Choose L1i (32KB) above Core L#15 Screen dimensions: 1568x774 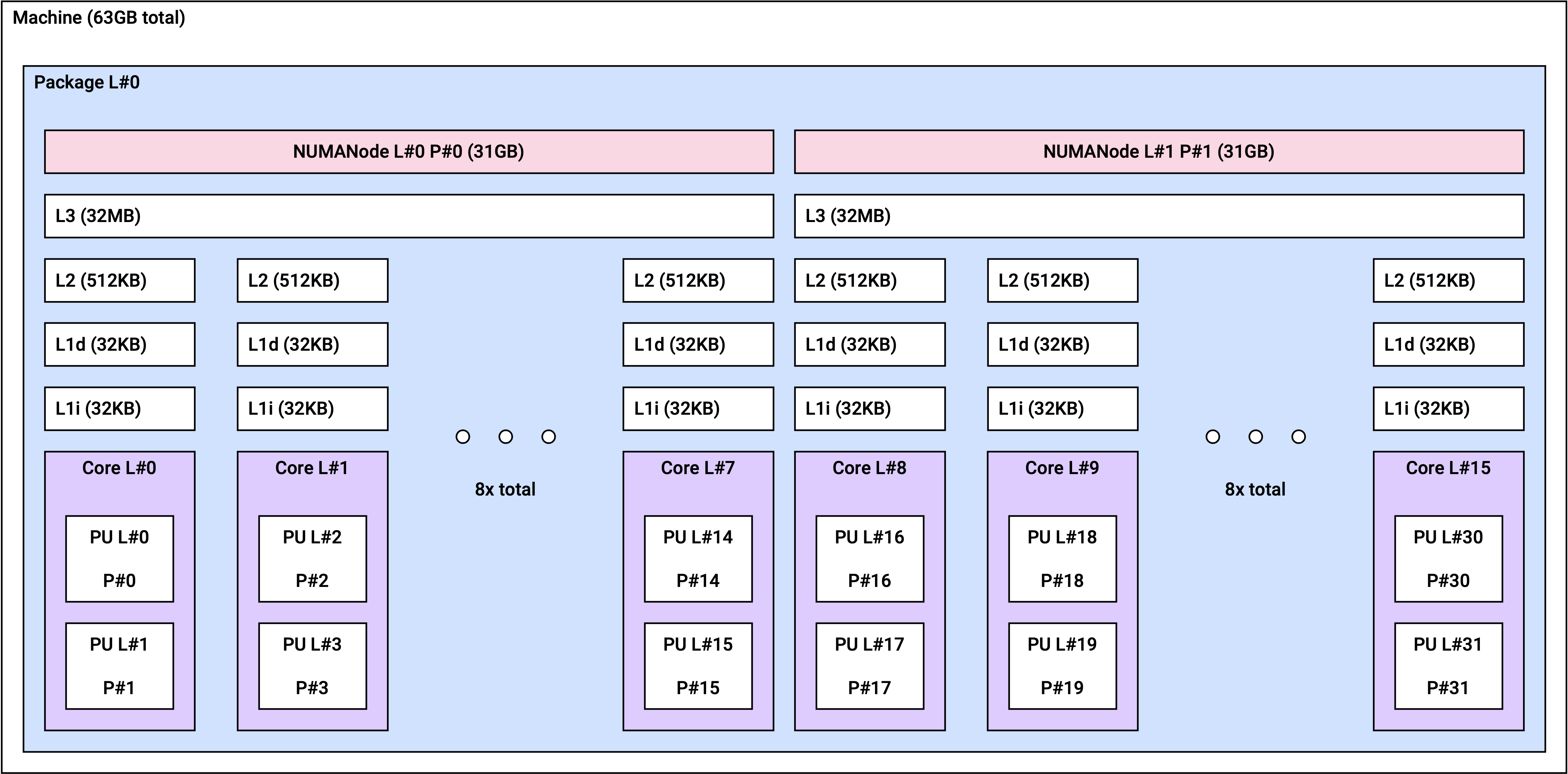pyautogui.click(x=1449, y=409)
